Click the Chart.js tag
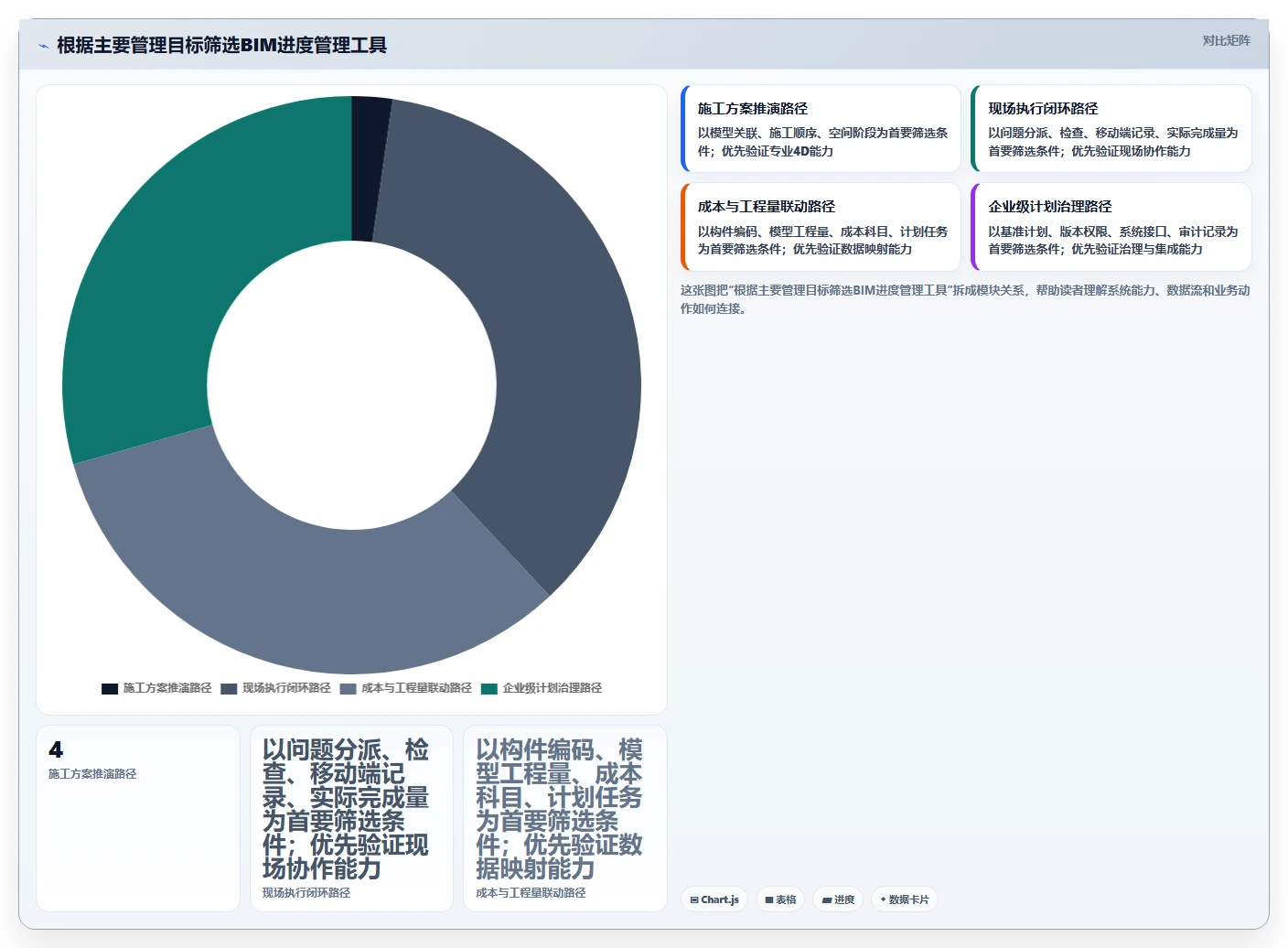 714,900
